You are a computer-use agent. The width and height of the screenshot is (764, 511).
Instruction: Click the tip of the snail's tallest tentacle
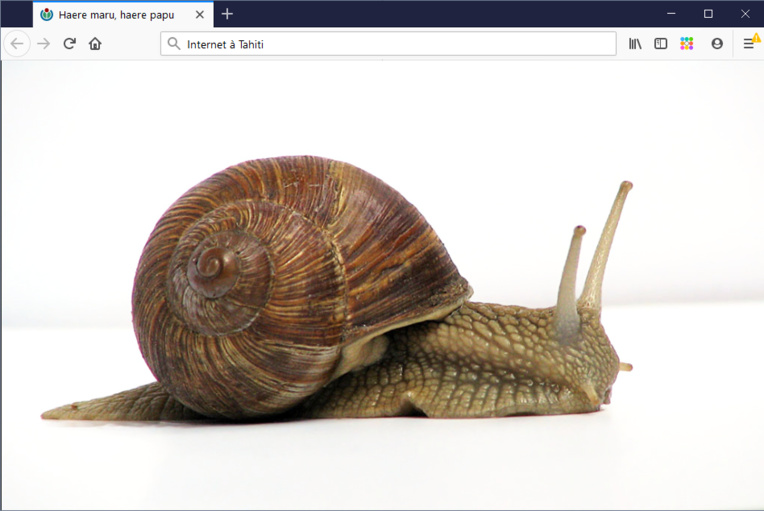pos(627,185)
